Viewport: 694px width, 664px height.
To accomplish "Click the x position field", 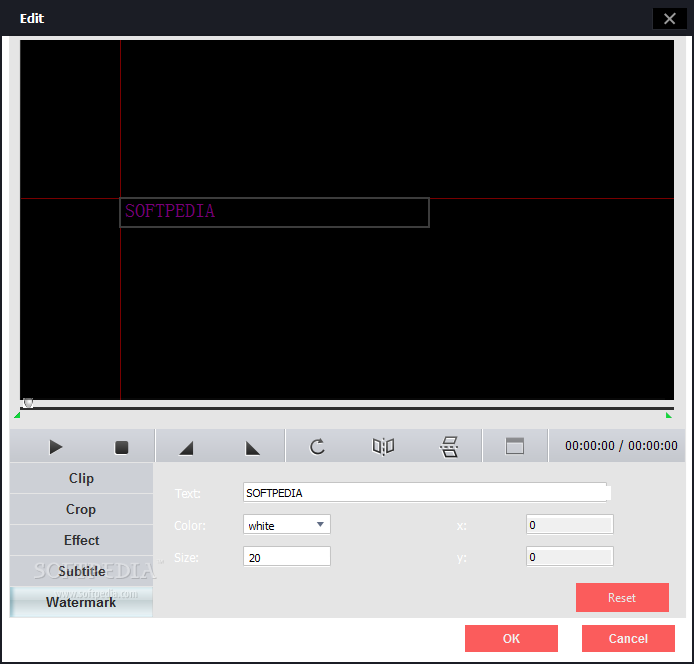I will 570,525.
